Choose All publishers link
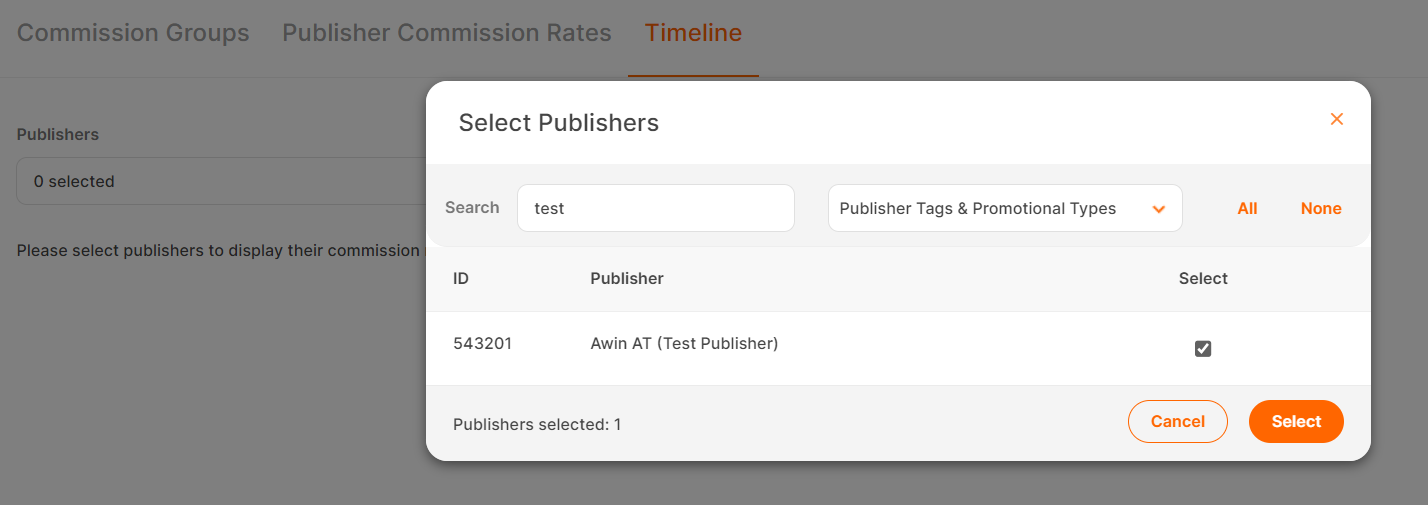Screen dimensions: 1428x505 [1247, 209]
